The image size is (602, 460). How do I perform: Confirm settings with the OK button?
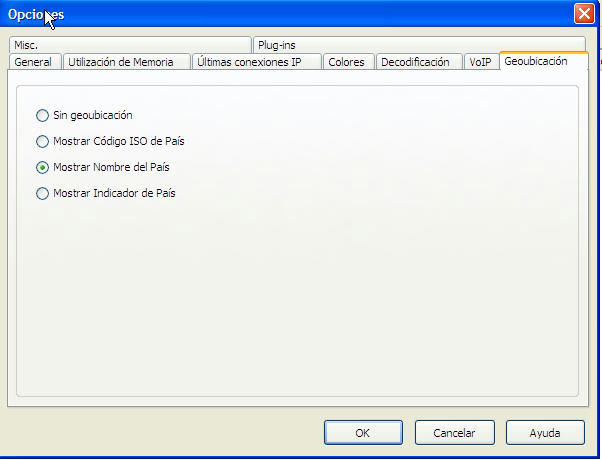pos(363,433)
